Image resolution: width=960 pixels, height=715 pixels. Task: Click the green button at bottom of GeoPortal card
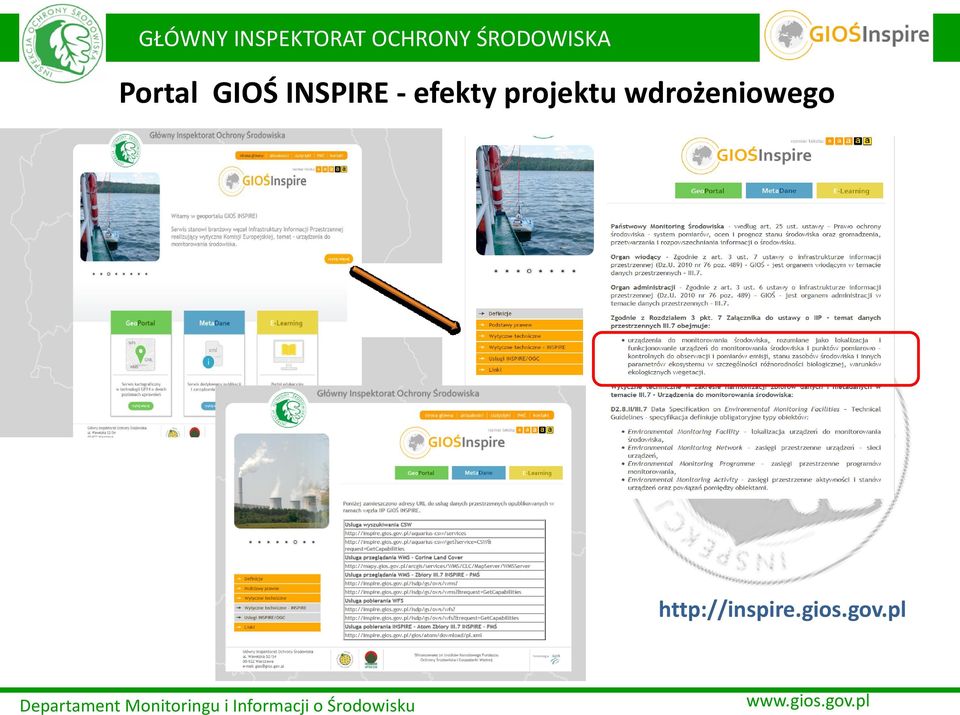pos(141,406)
